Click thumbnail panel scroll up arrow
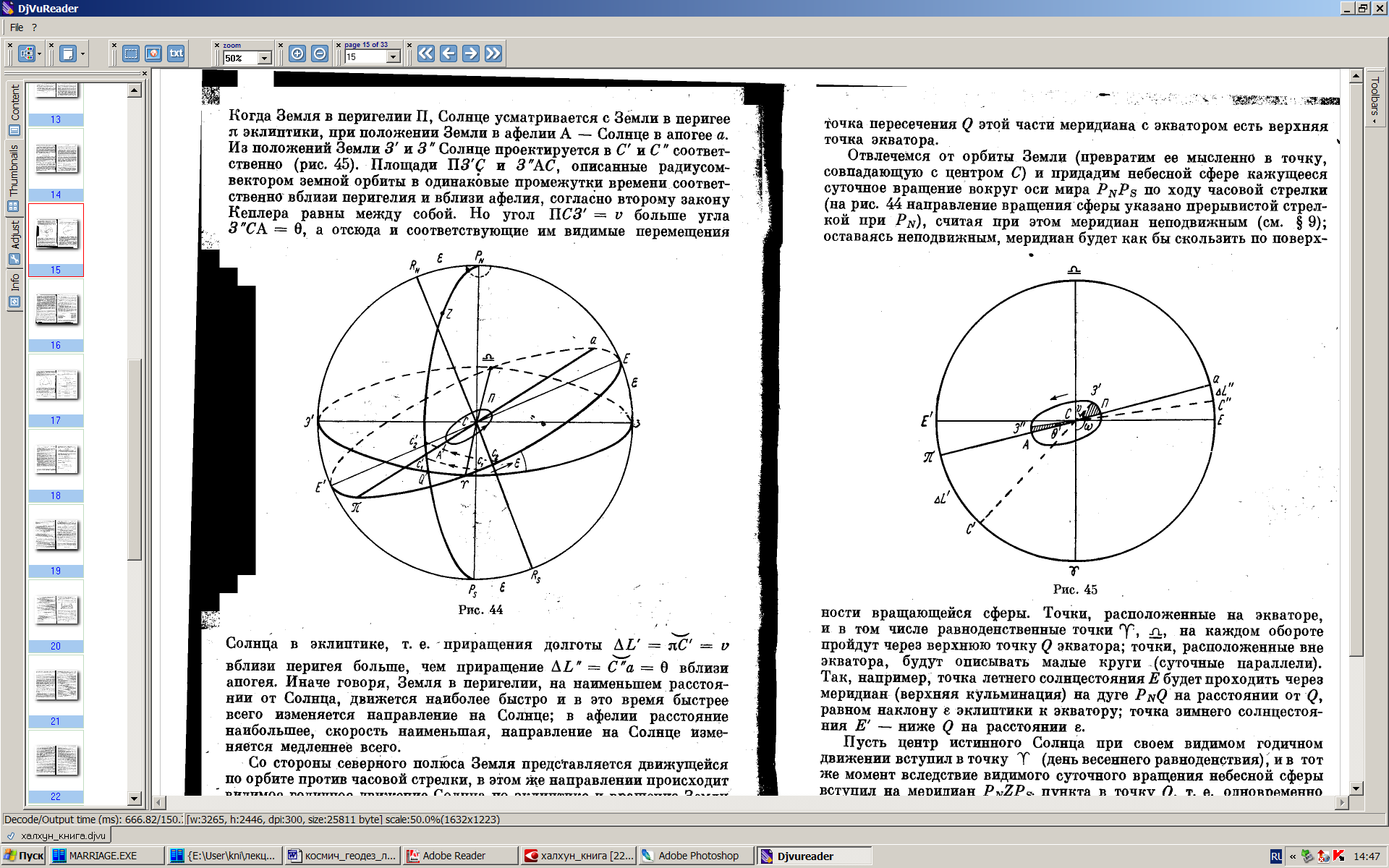 (x=135, y=90)
